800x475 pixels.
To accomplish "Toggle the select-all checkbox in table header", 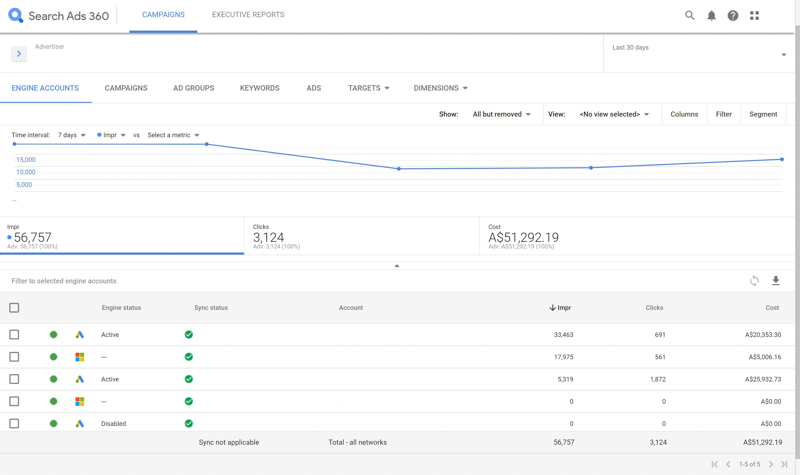I will pyautogui.click(x=14, y=308).
